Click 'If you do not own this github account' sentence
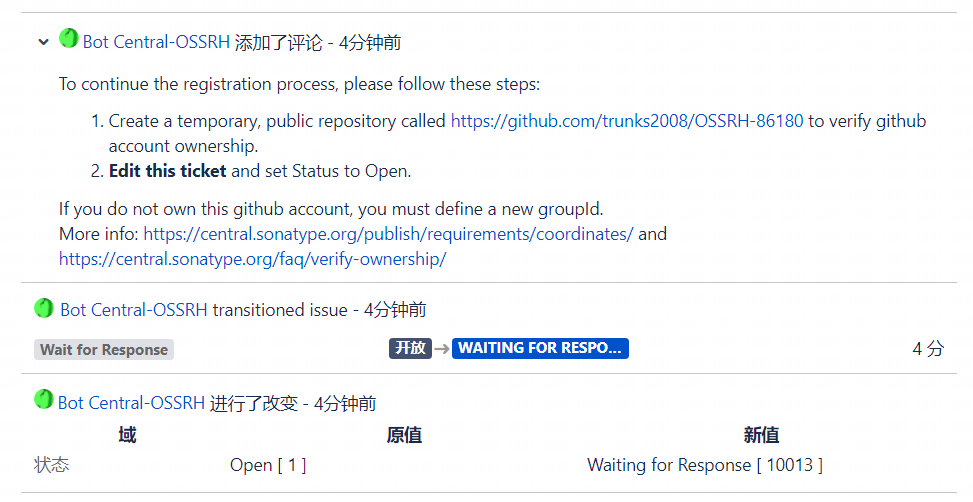Screen dimensions: 973x502 (x=331, y=209)
